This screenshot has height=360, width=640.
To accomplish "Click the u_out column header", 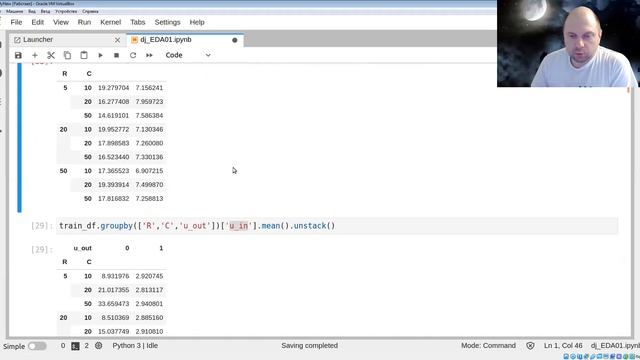I will 82,248.
